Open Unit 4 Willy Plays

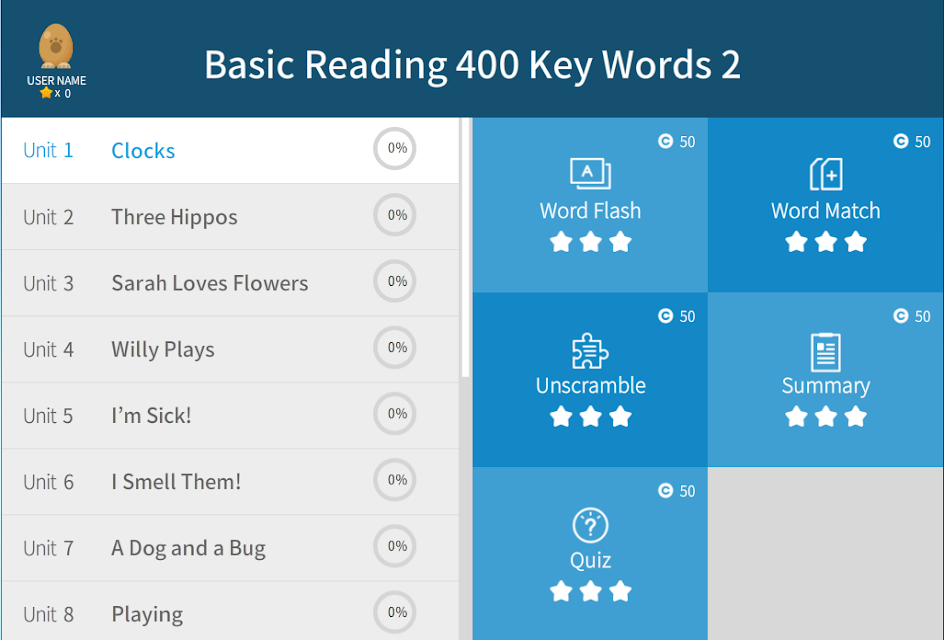[230, 349]
